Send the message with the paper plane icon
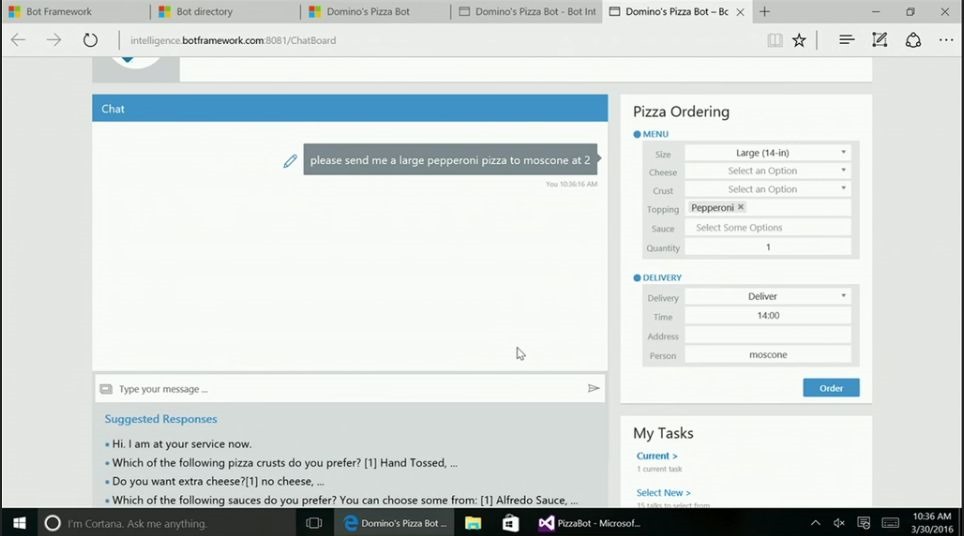Screen dimensions: 964x536 point(593,388)
